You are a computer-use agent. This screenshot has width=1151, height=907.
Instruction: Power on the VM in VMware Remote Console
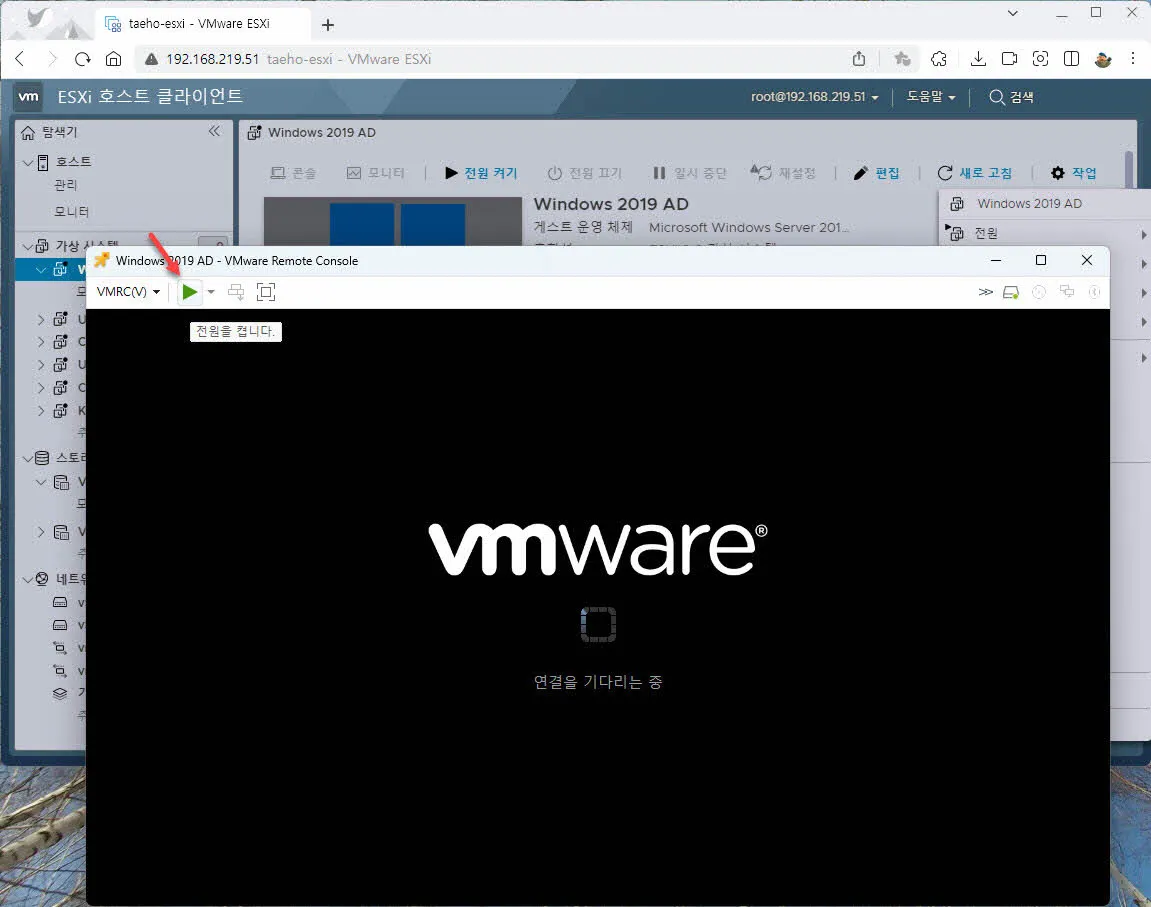click(190, 291)
